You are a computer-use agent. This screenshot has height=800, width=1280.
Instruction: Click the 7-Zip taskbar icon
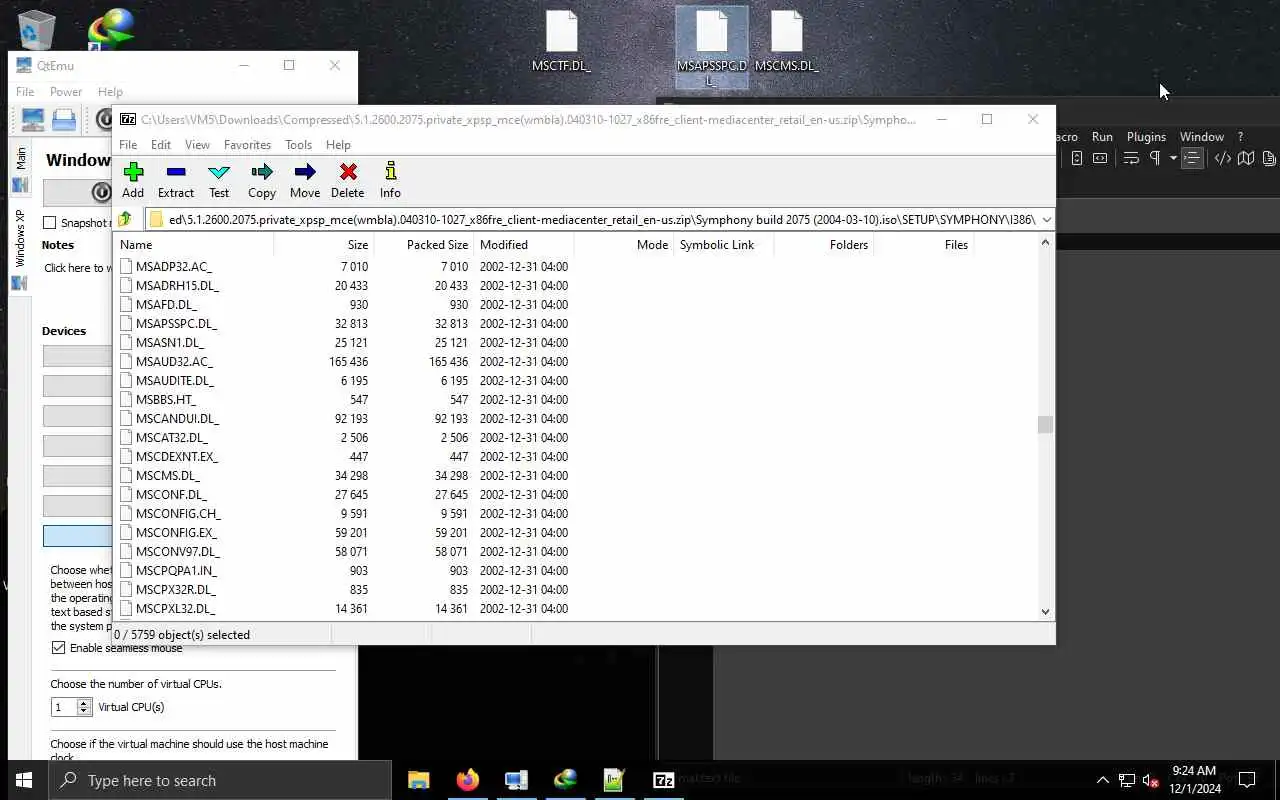pyautogui.click(x=663, y=780)
